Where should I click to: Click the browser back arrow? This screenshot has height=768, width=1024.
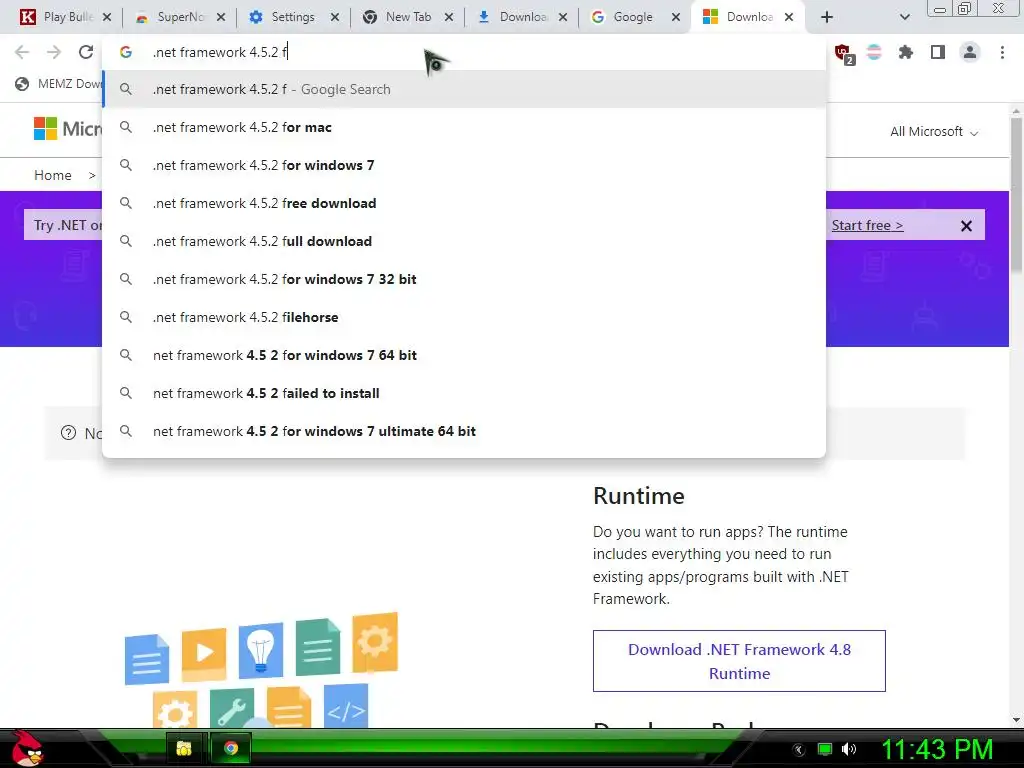pyautogui.click(x=22, y=52)
